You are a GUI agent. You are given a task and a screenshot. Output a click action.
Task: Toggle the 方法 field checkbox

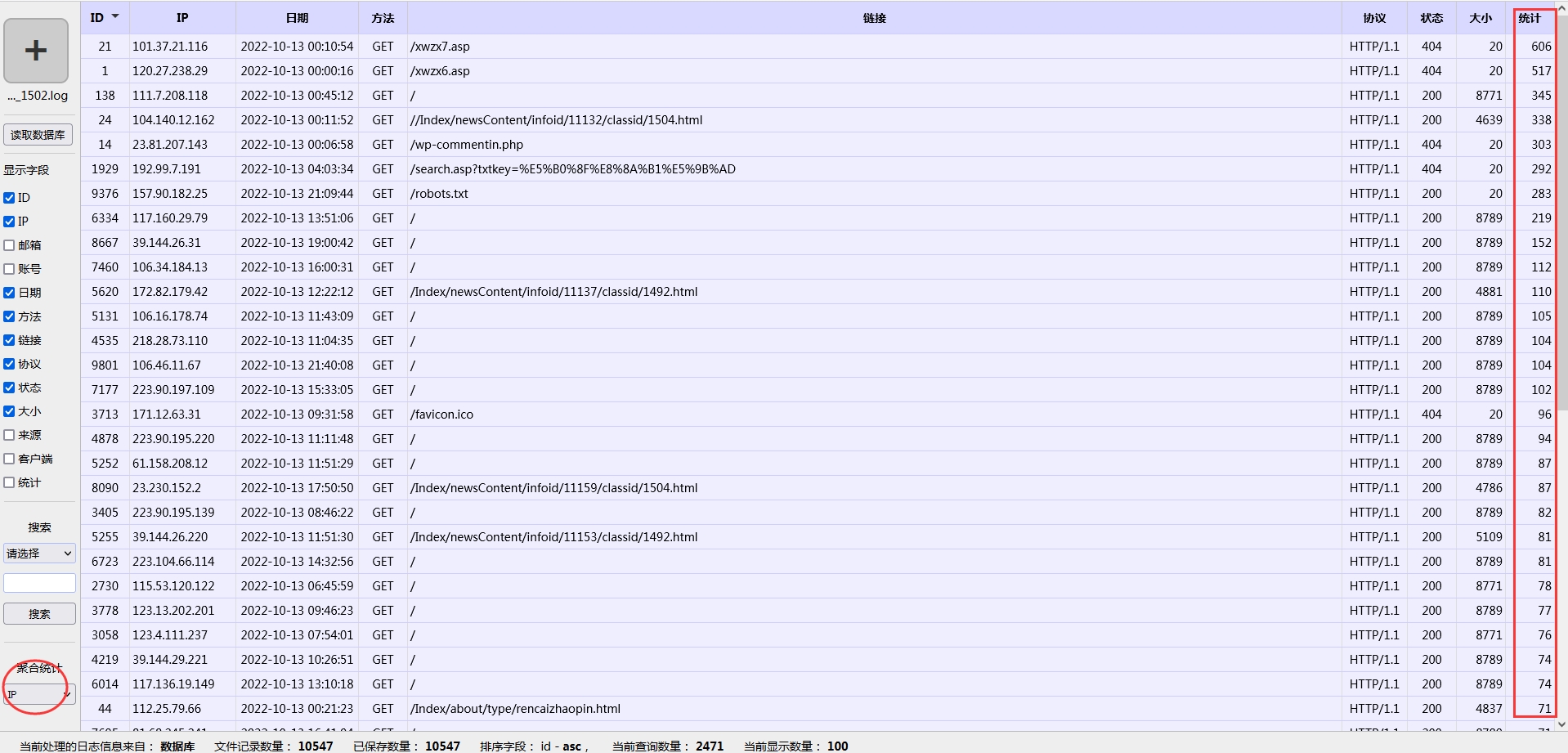click(x=9, y=316)
